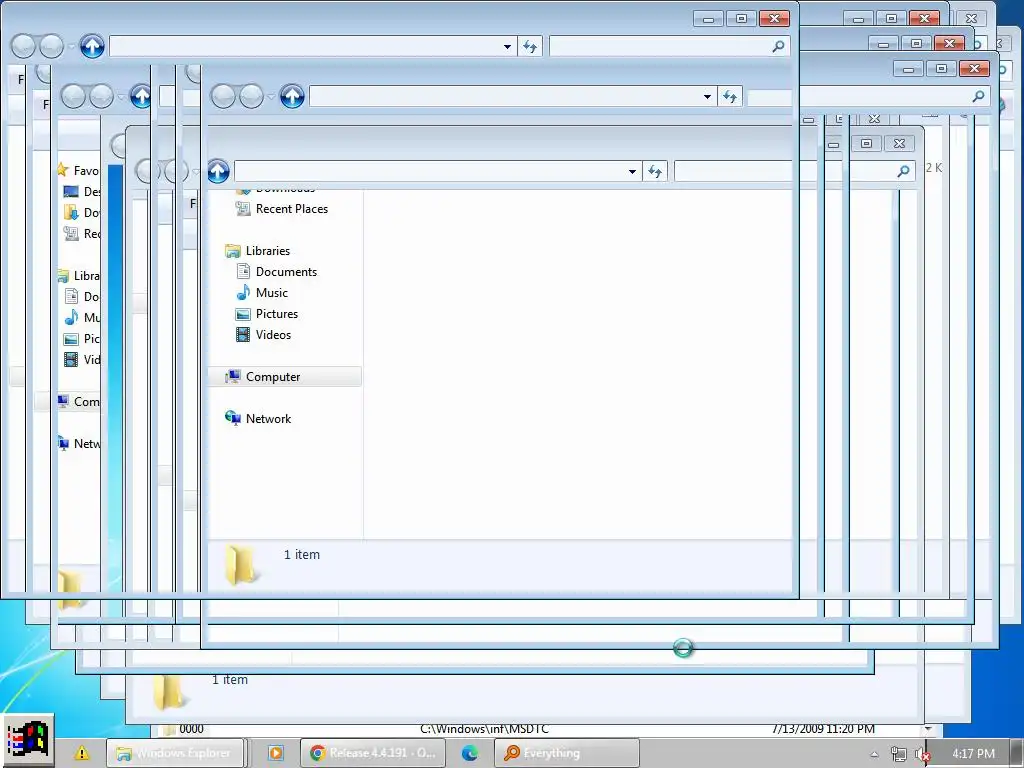
Task: Launch the orange media player icon in the taskbar
Action: 276,753
